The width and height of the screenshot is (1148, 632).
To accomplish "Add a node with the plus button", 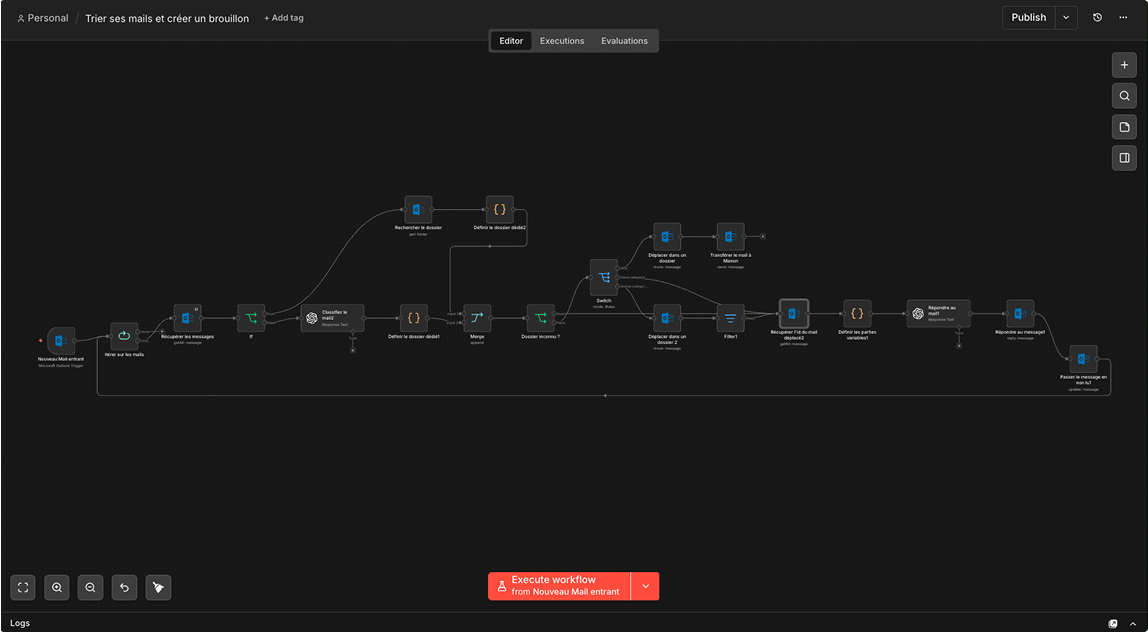I will click(1125, 65).
